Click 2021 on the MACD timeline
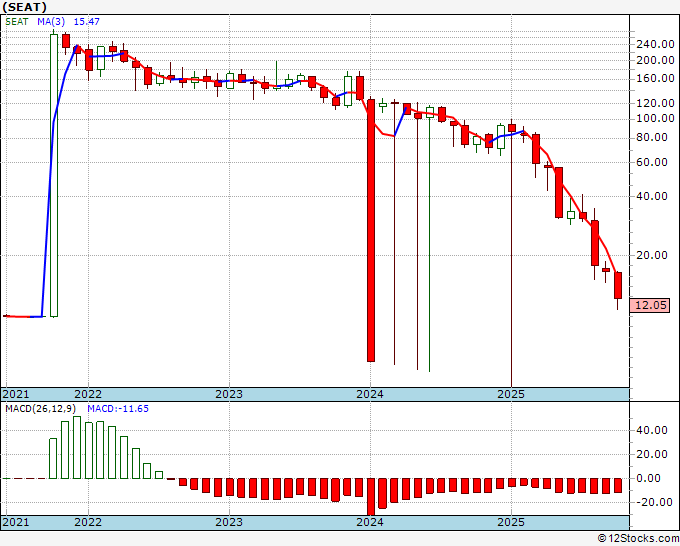The height and width of the screenshot is (546, 680). 16,522
